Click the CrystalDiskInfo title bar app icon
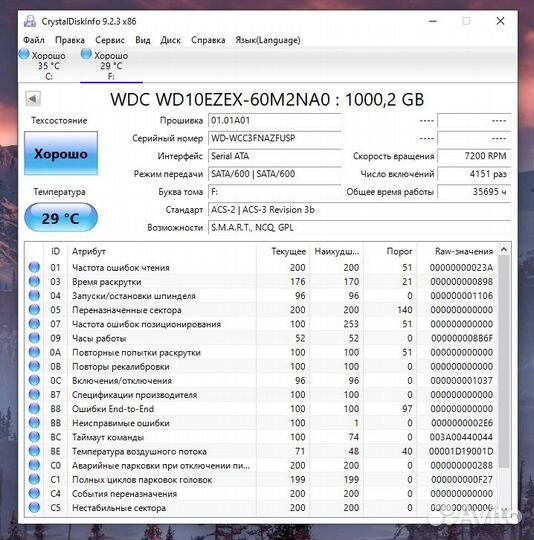534x540 pixels. [30, 21]
